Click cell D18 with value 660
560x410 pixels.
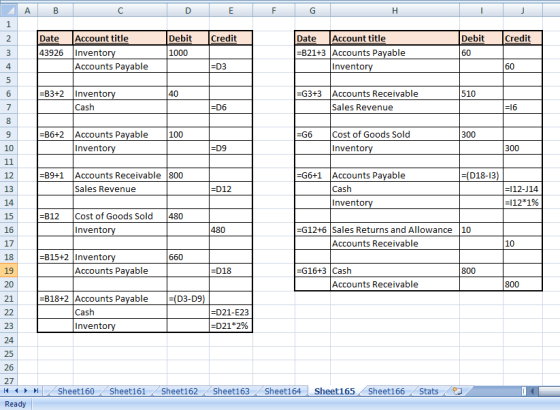click(188, 257)
